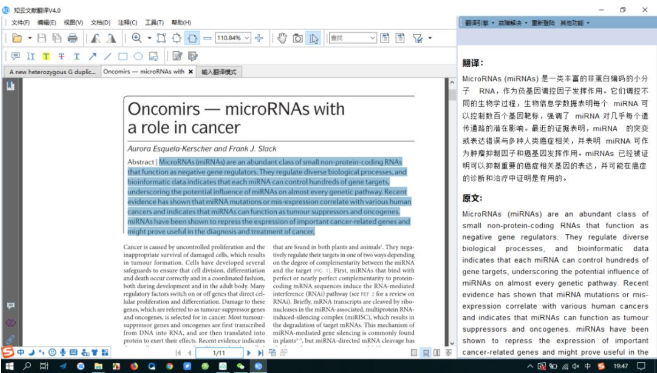Close the Oncomirs document tab
This screenshot has width=657, height=373.
[191, 72]
